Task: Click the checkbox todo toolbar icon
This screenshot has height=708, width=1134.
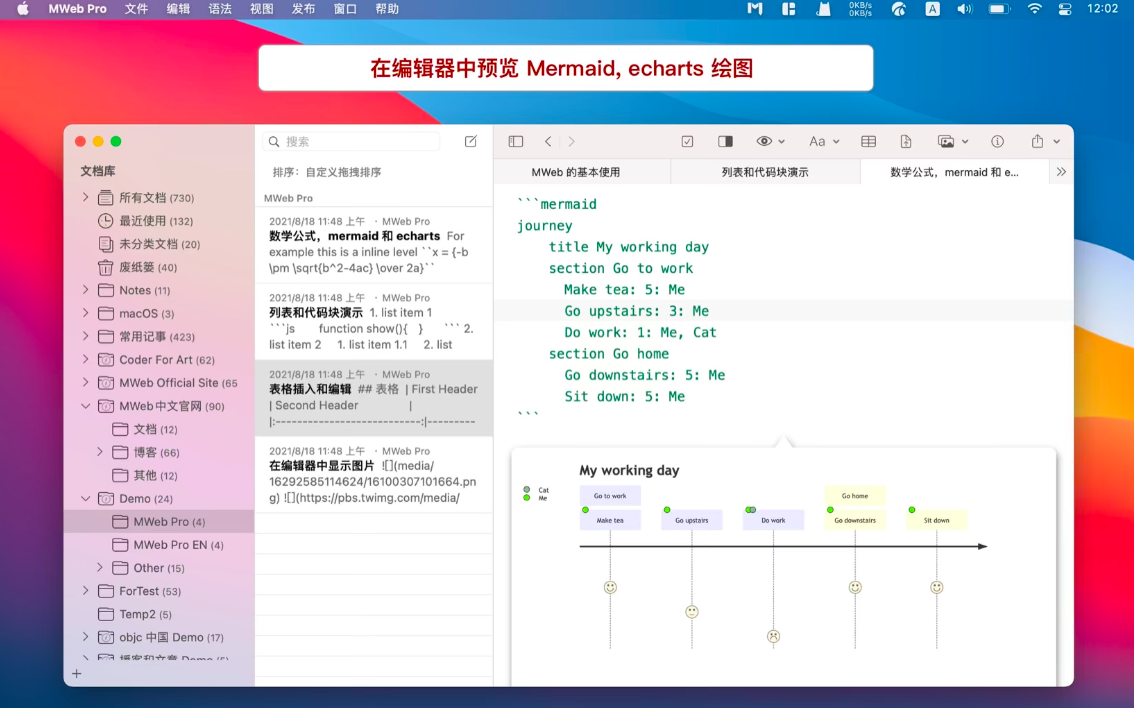Action: point(687,142)
